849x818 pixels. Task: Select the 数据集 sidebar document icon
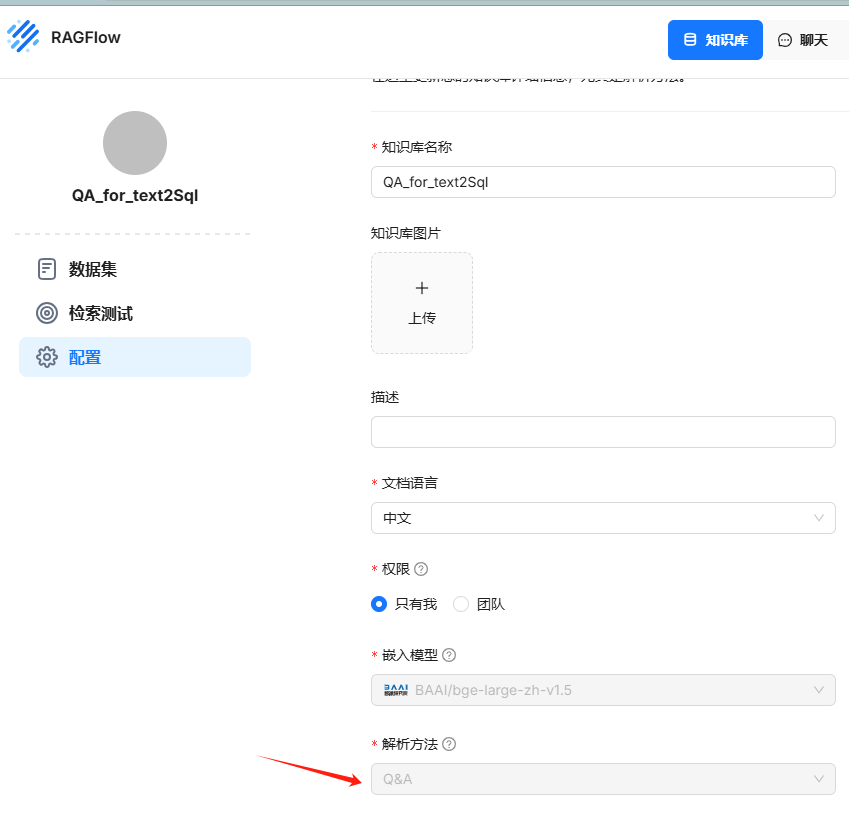click(x=46, y=269)
